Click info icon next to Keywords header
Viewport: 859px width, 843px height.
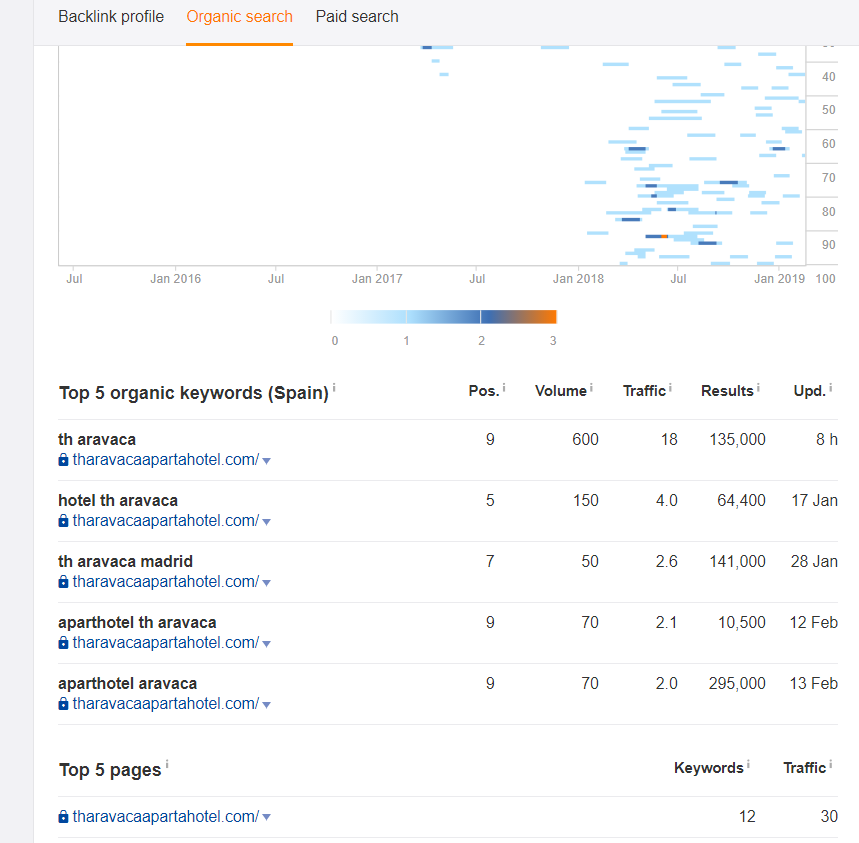click(748, 764)
